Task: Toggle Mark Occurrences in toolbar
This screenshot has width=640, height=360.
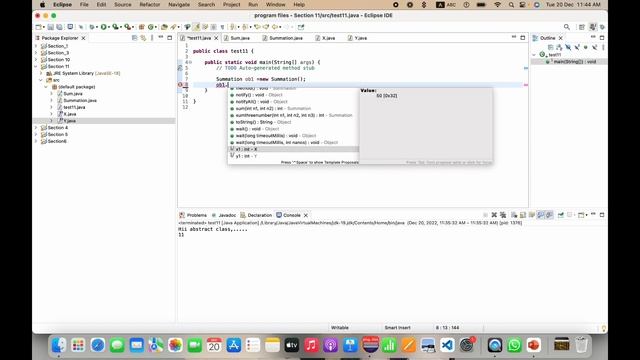Action: pyautogui.click(x=196, y=27)
